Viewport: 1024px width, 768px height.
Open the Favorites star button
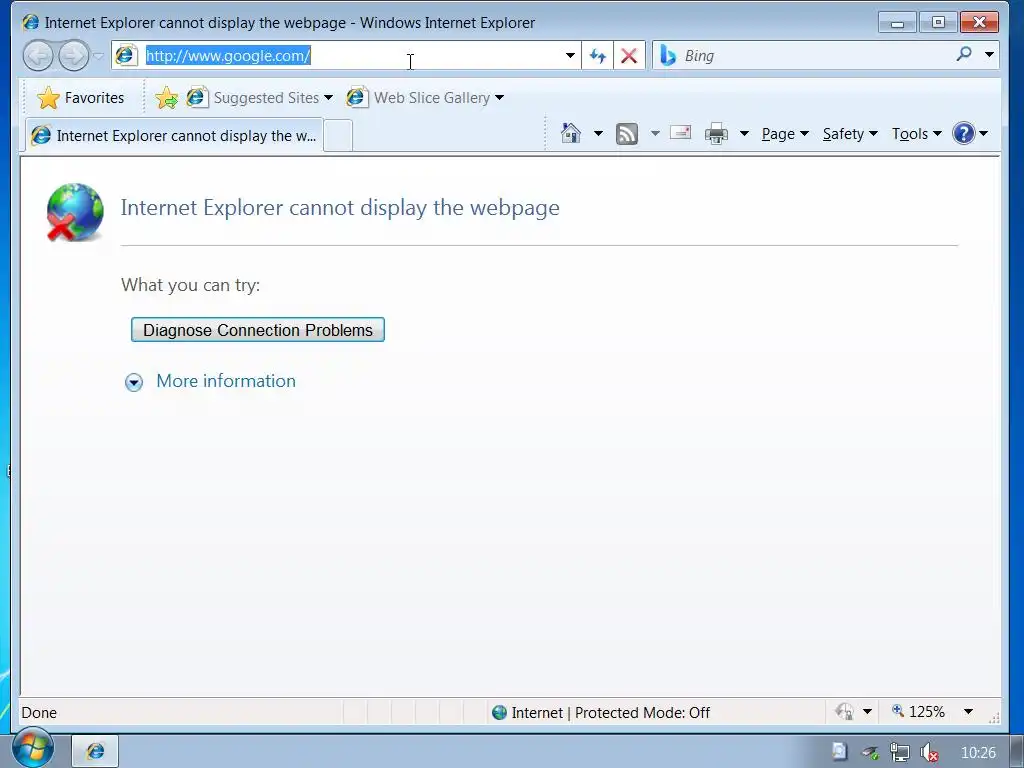[x=81, y=98]
